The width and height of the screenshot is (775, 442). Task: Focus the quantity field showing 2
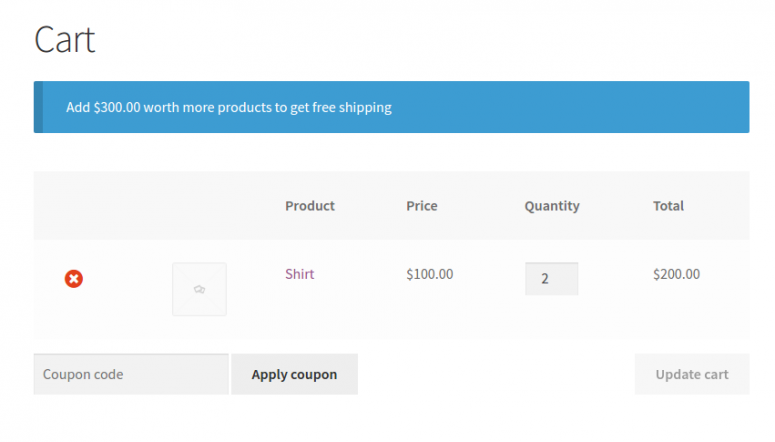click(x=551, y=279)
